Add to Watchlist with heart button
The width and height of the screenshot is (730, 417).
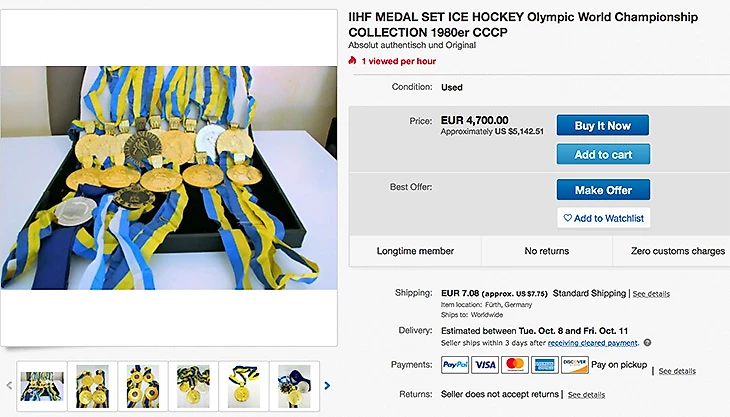click(x=603, y=217)
